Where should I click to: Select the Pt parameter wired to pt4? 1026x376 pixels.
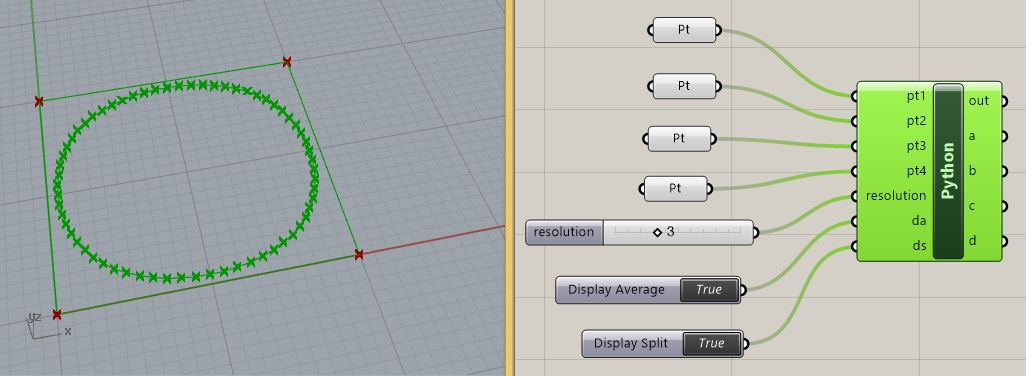tap(675, 188)
